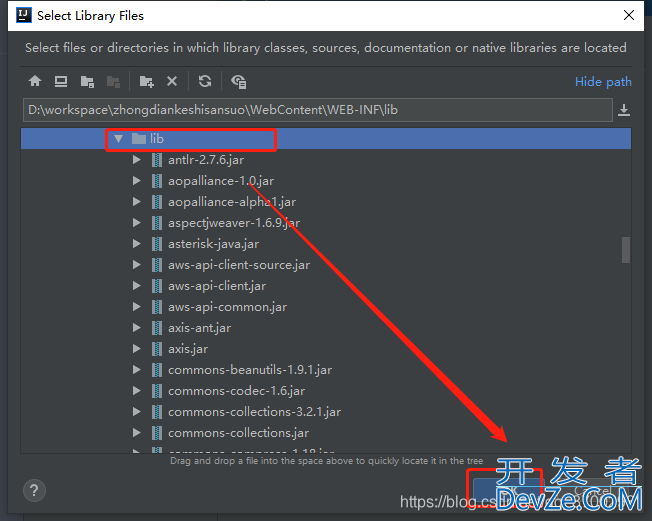Select the lib folder row

point(326,138)
